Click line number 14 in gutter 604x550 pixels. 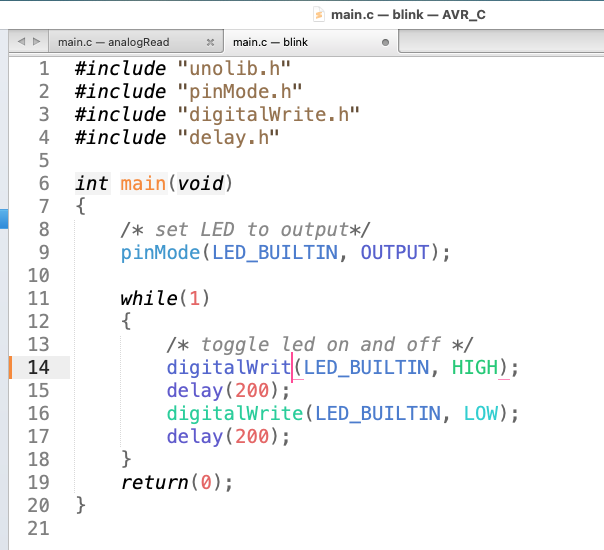[x=39, y=367]
